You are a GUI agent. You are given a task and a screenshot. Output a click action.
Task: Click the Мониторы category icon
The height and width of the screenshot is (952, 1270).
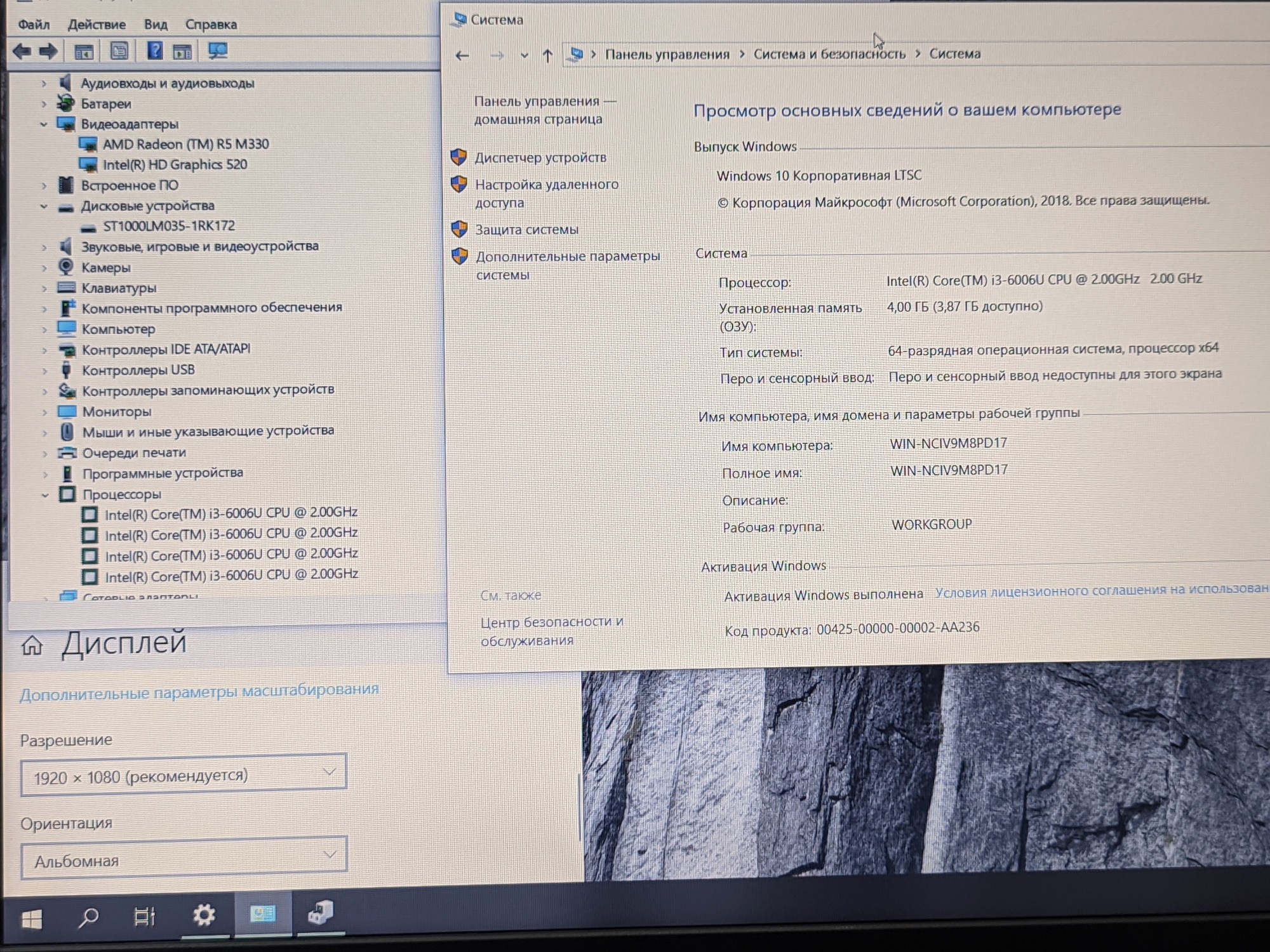point(67,412)
